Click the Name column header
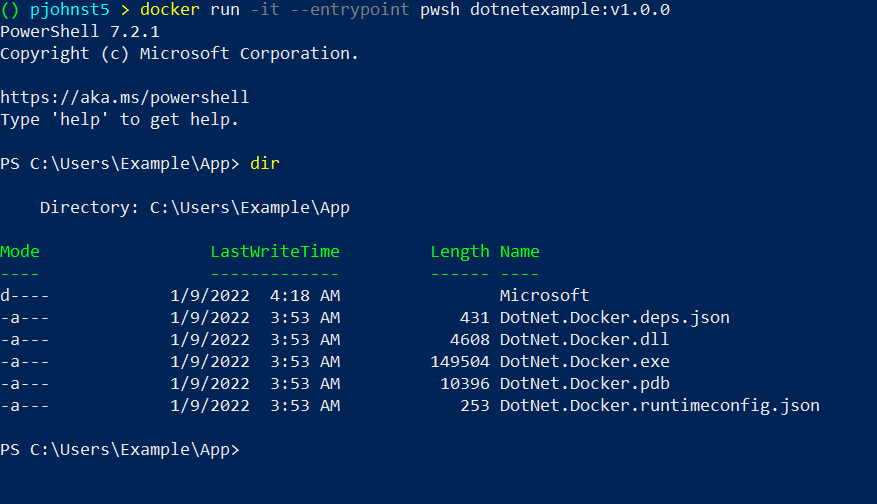This screenshot has height=504, width=877. click(520, 252)
